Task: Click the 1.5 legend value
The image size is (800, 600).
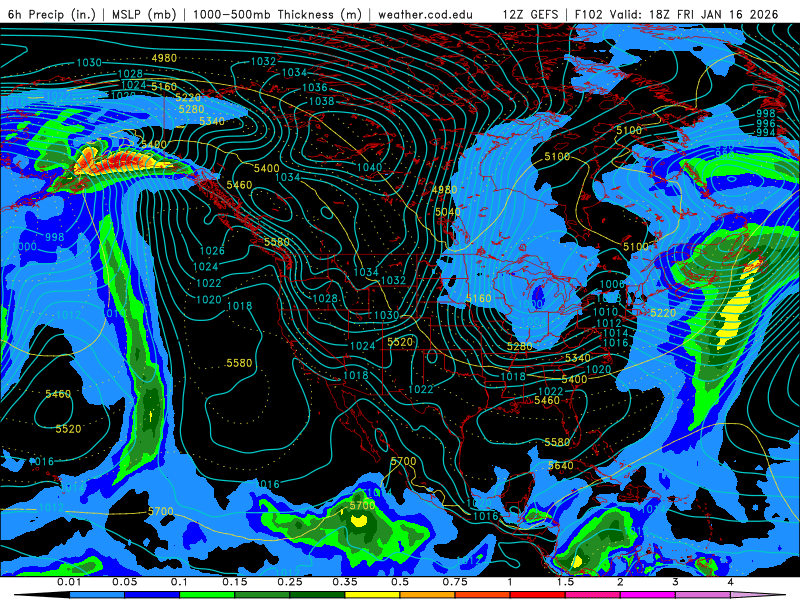Action: tap(565, 582)
